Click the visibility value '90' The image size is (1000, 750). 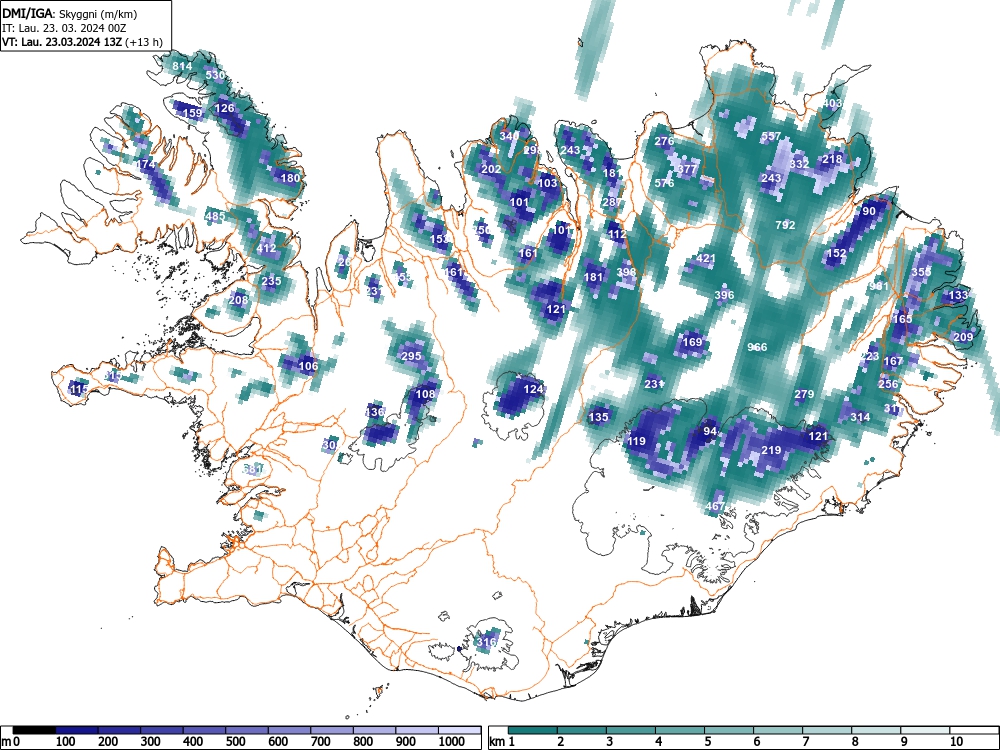tap(869, 211)
